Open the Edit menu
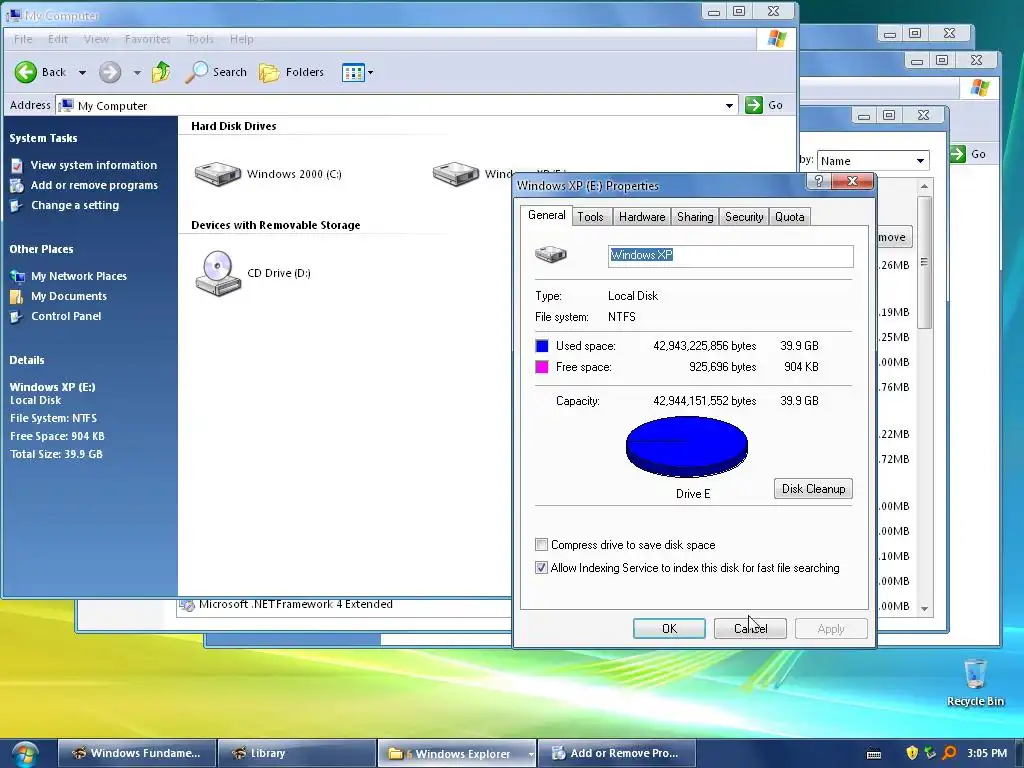Viewport: 1024px width, 768px height. (x=57, y=39)
